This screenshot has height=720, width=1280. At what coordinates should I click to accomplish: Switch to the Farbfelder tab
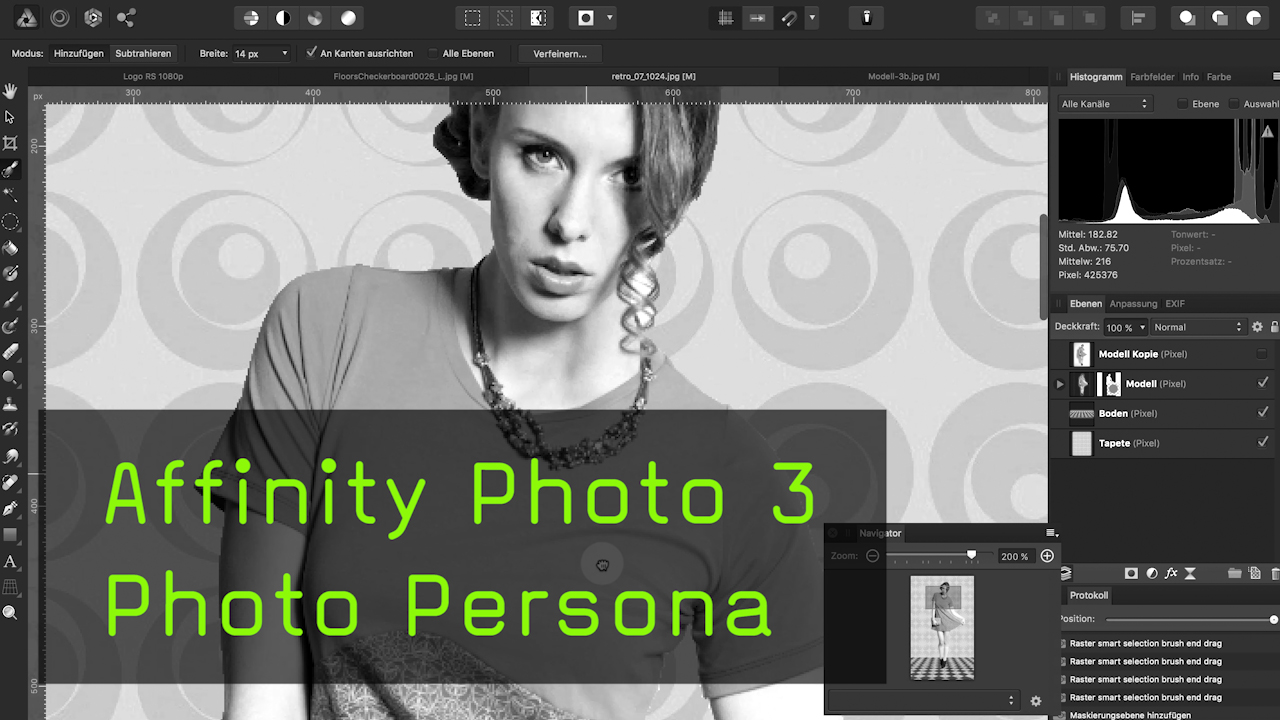pyautogui.click(x=1152, y=77)
